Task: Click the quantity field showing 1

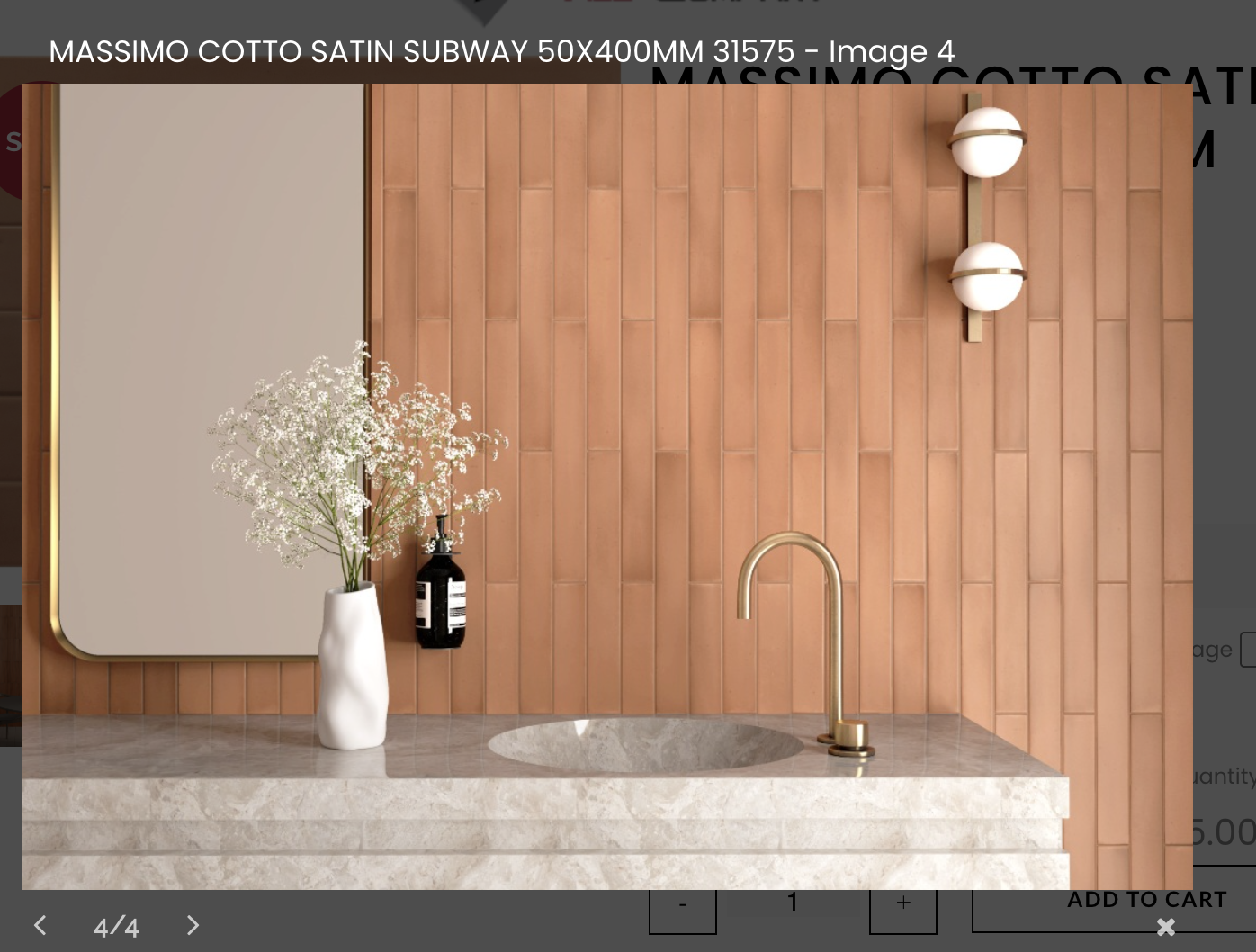Action: [793, 903]
